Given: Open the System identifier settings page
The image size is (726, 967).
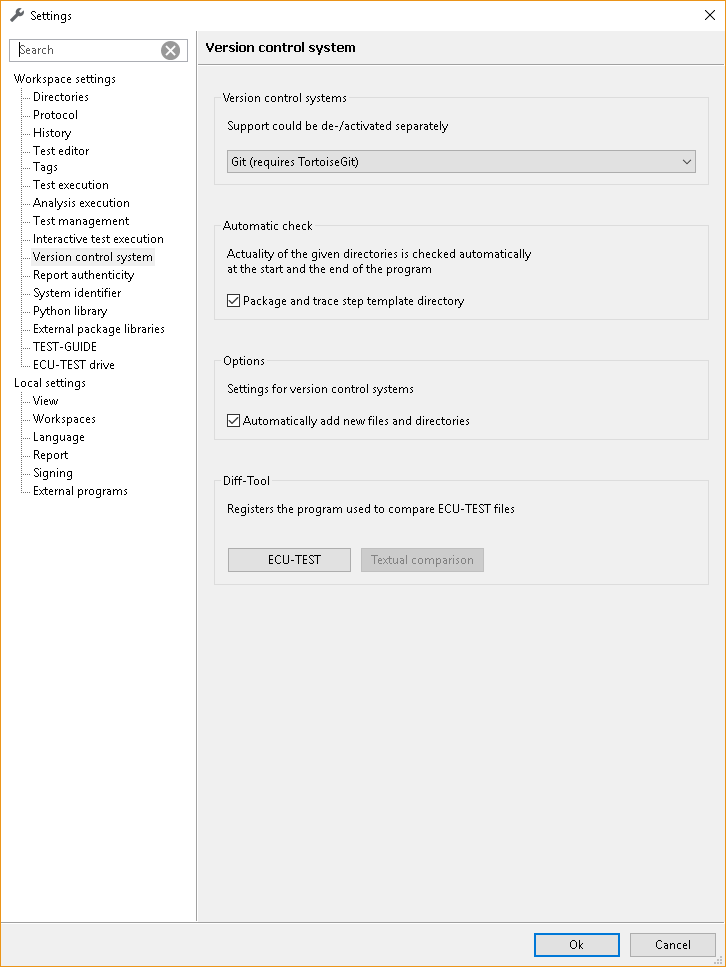Looking at the screenshot, I should coord(77,293).
